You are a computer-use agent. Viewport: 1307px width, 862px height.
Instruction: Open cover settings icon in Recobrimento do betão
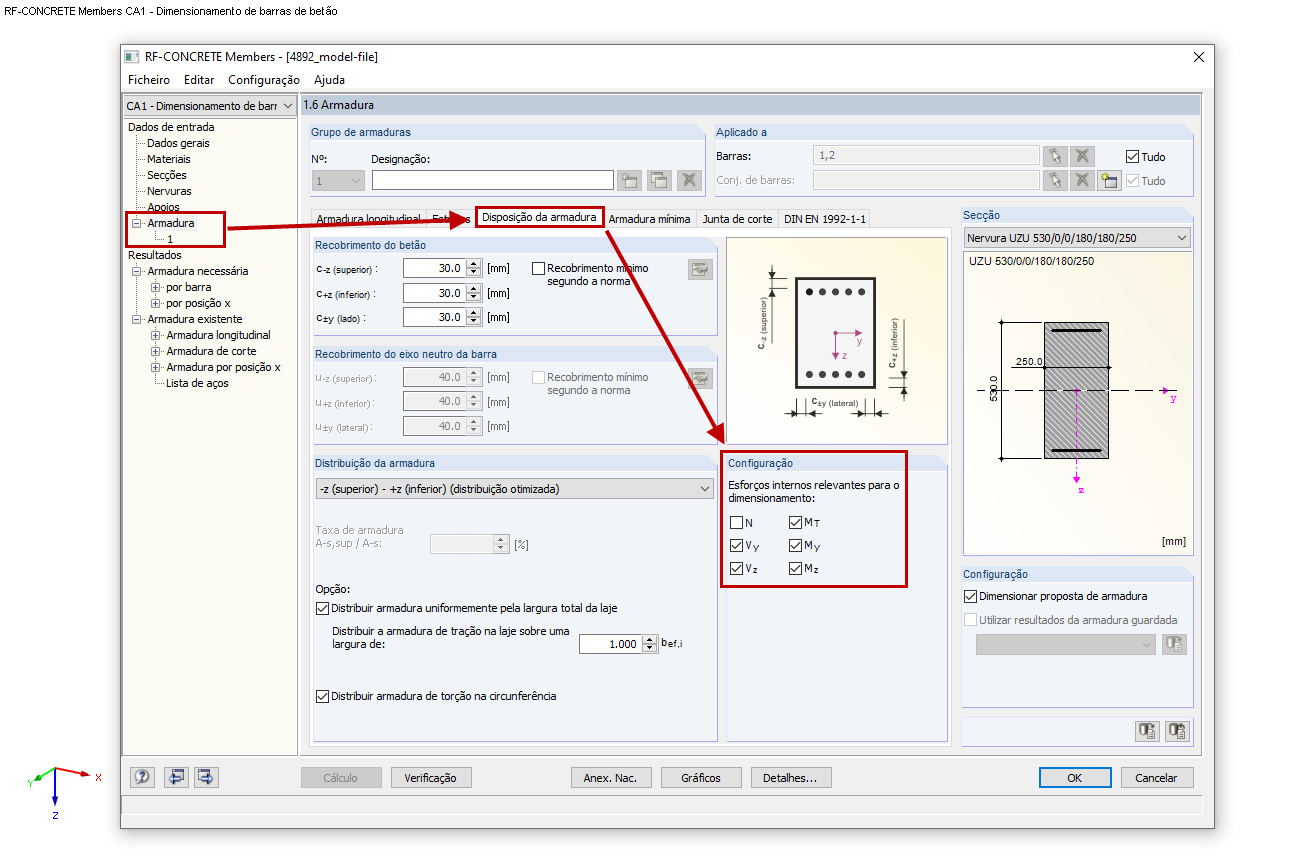click(700, 269)
